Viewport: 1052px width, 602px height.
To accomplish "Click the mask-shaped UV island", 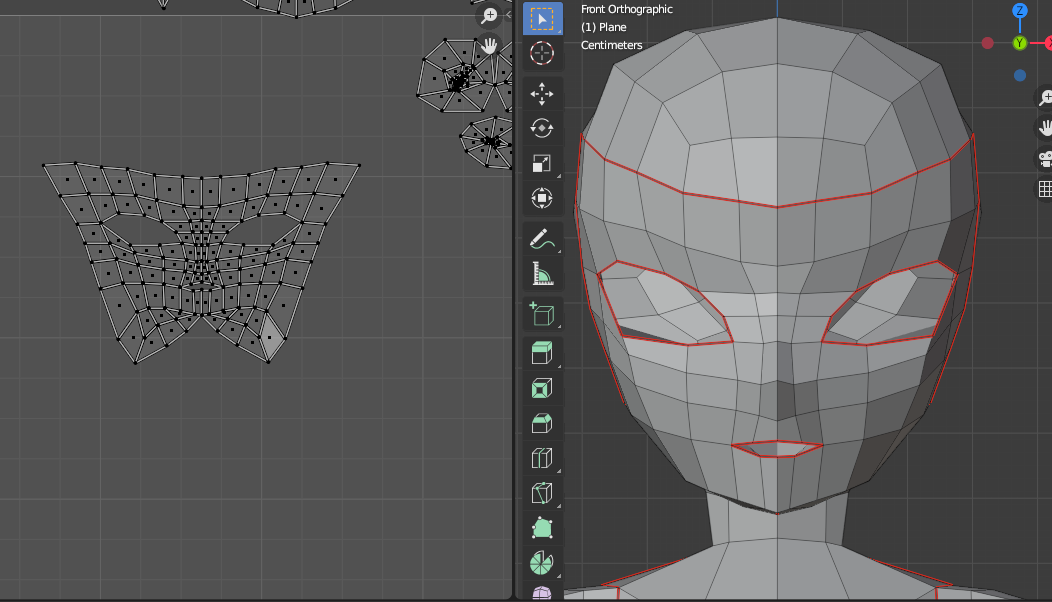I will [201, 262].
